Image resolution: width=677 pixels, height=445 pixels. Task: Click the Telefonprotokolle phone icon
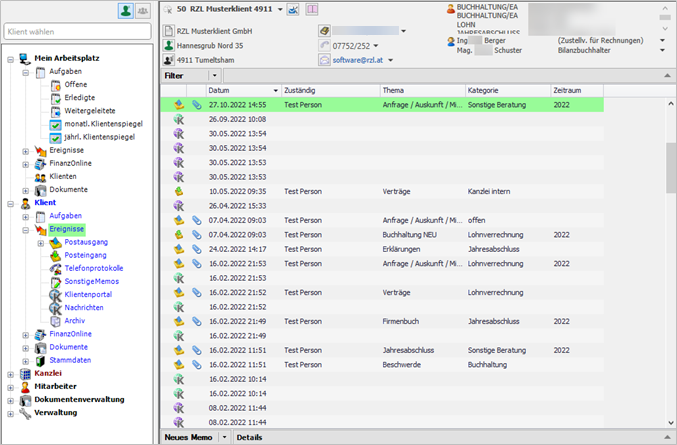(x=56, y=268)
